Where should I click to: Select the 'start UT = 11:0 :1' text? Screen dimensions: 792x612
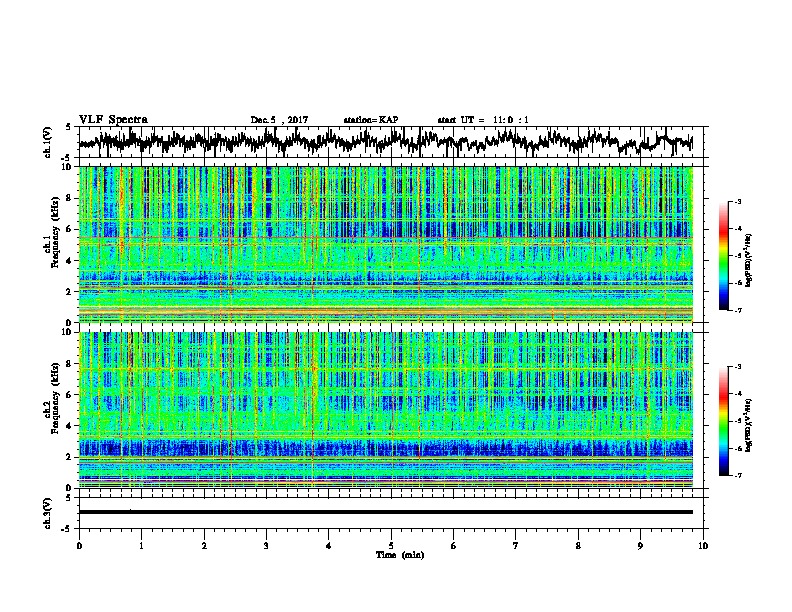click(483, 120)
